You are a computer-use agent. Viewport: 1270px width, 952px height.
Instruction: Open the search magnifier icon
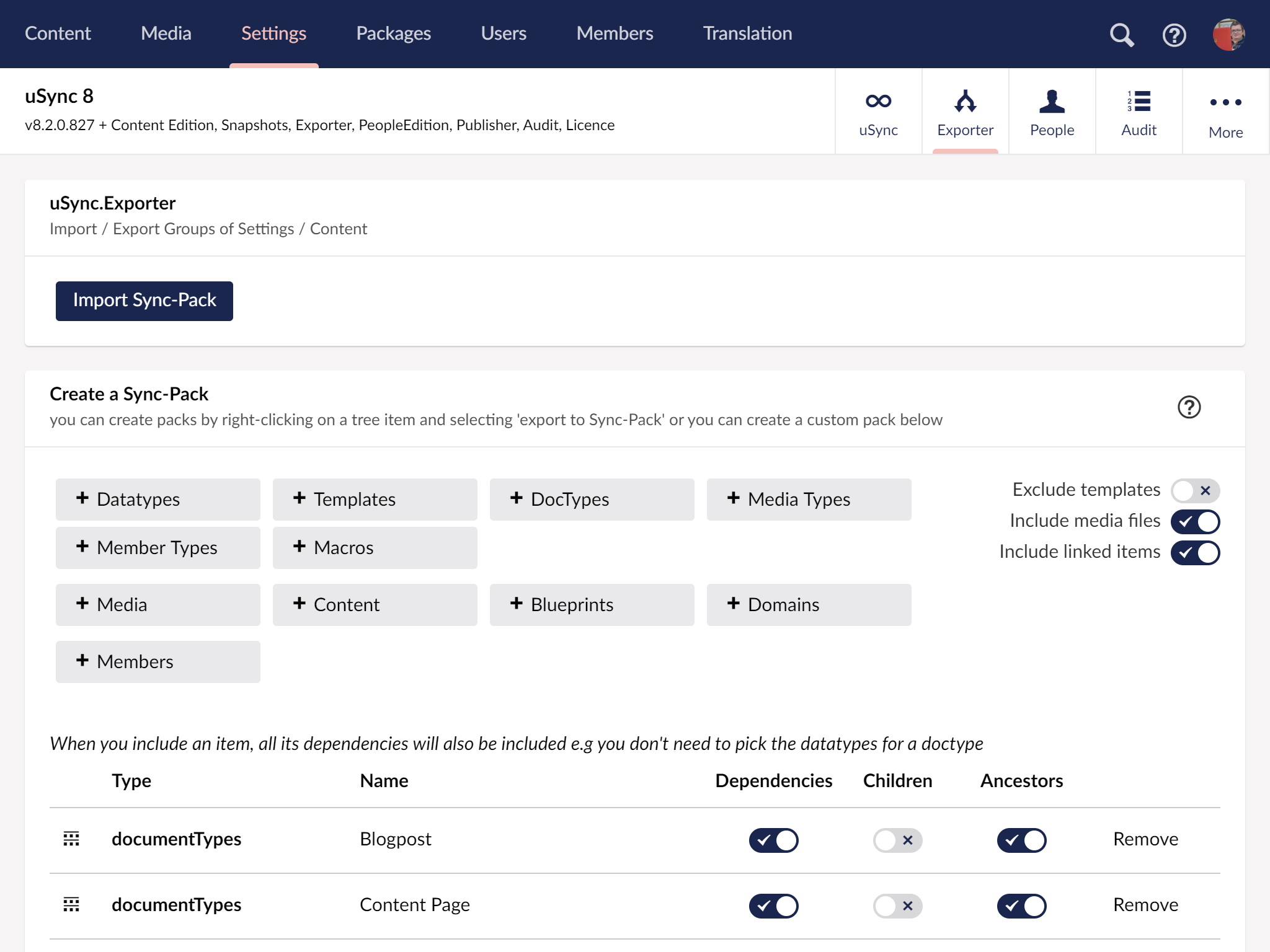tap(1121, 35)
